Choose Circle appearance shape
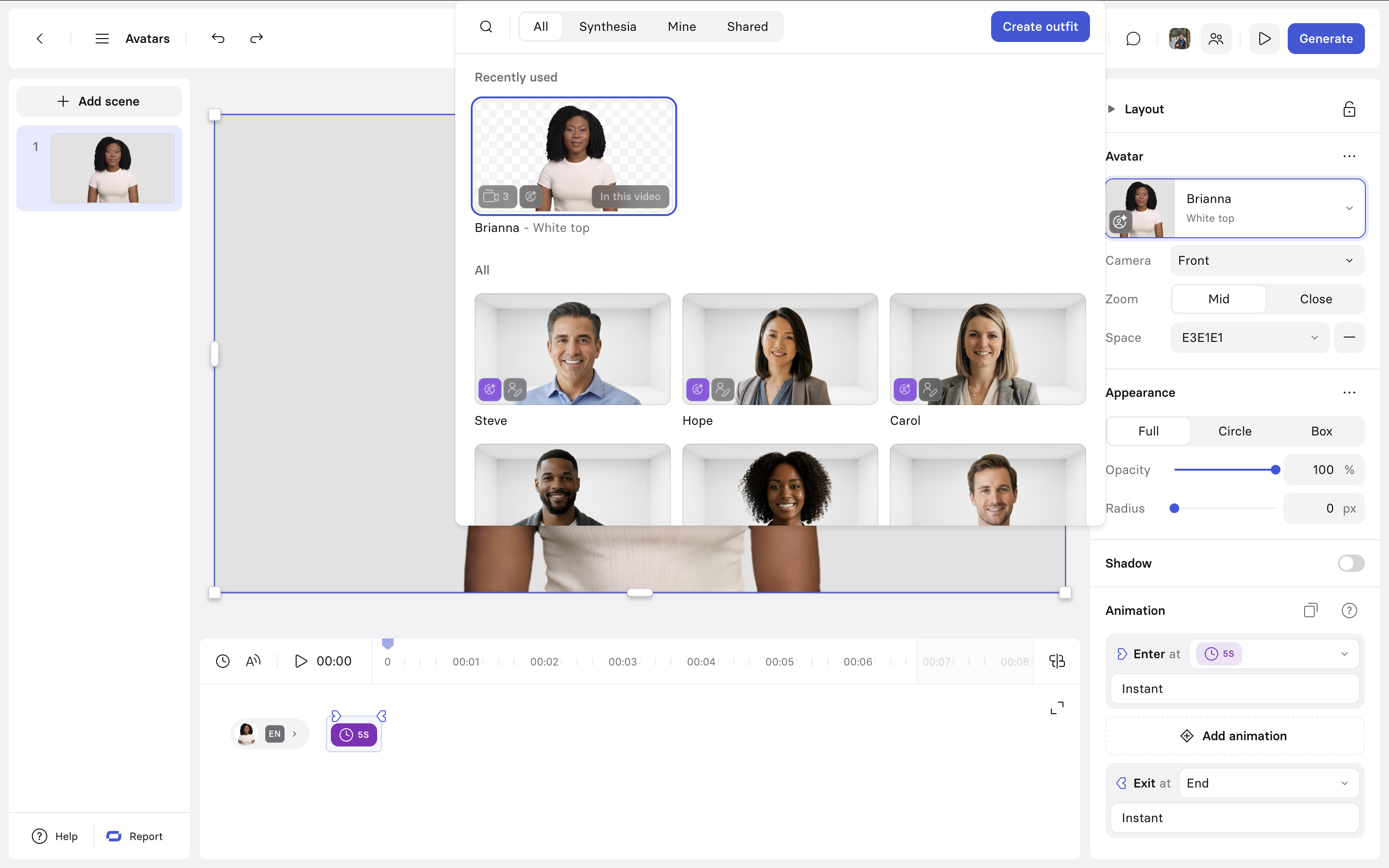The width and height of the screenshot is (1389, 868). 1235,431
